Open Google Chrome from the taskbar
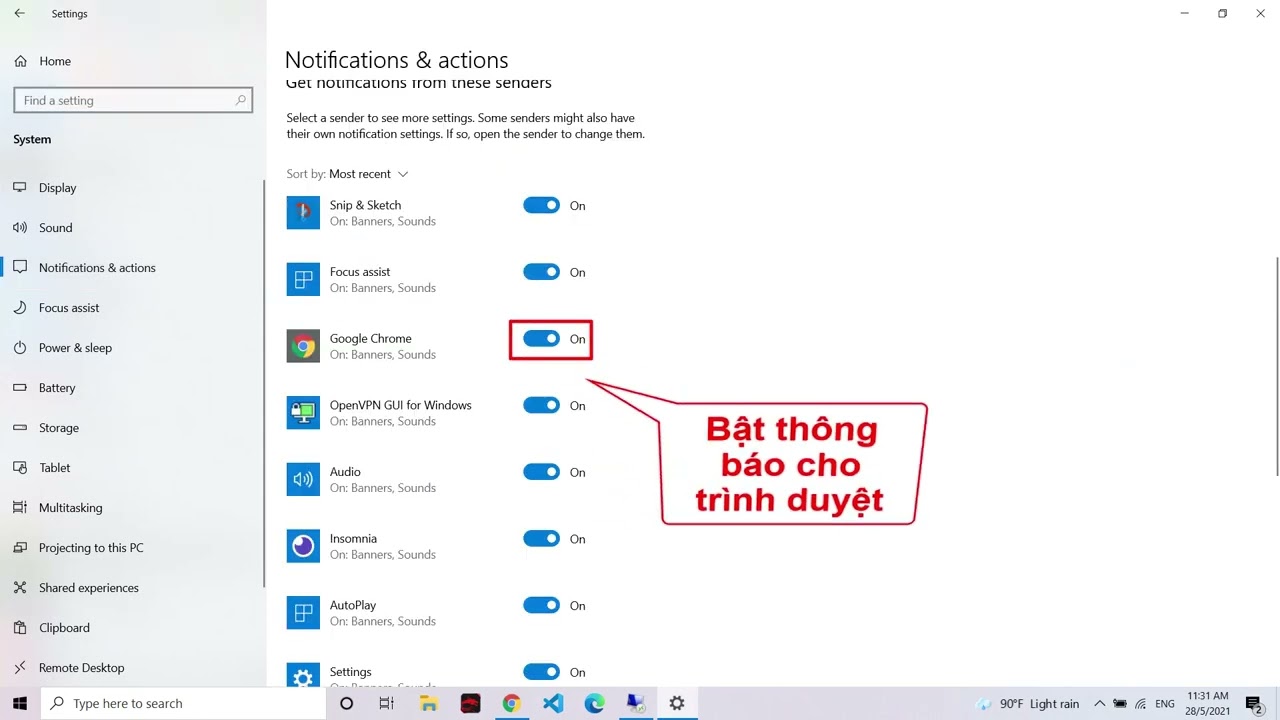Screen dimensions: 1280x720 coord(511,703)
